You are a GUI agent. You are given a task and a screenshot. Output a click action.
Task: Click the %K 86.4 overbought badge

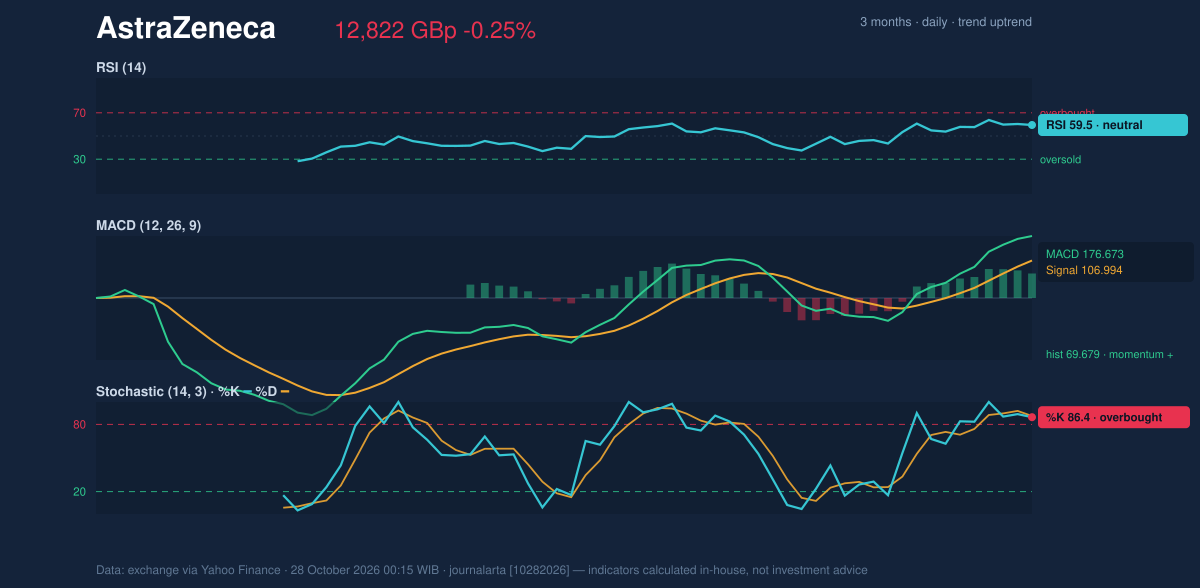click(x=1114, y=417)
